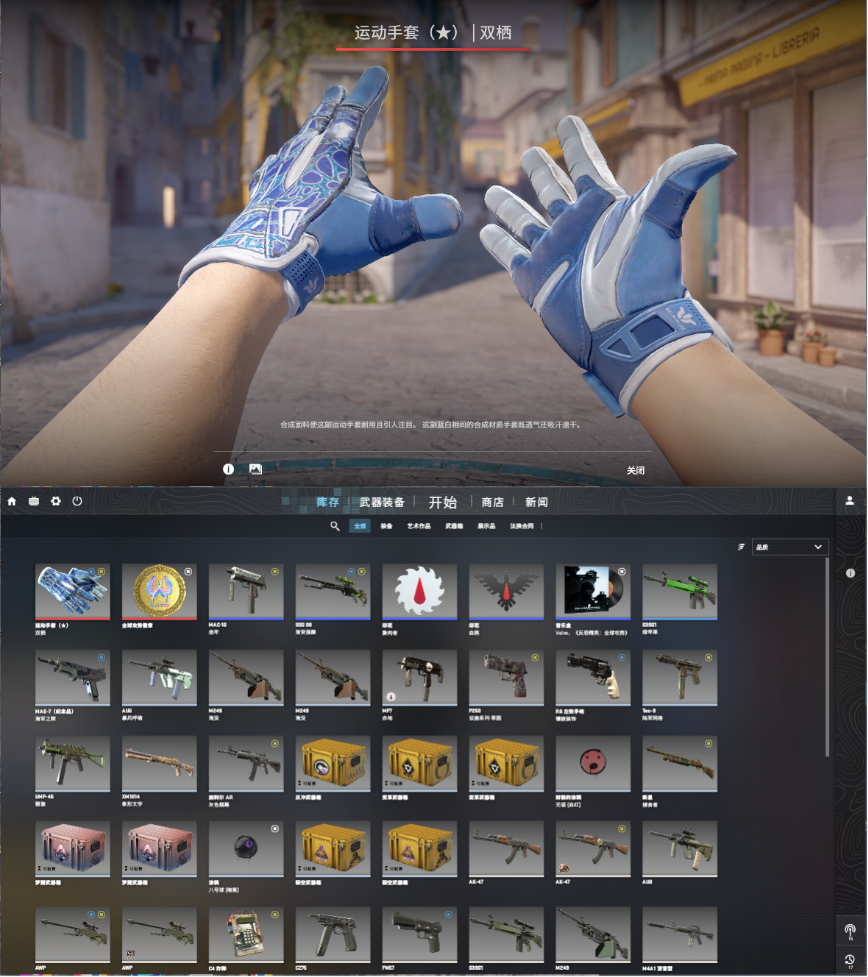Select the green G3SG1 thumbnail
868x977 pixels.
point(680,591)
